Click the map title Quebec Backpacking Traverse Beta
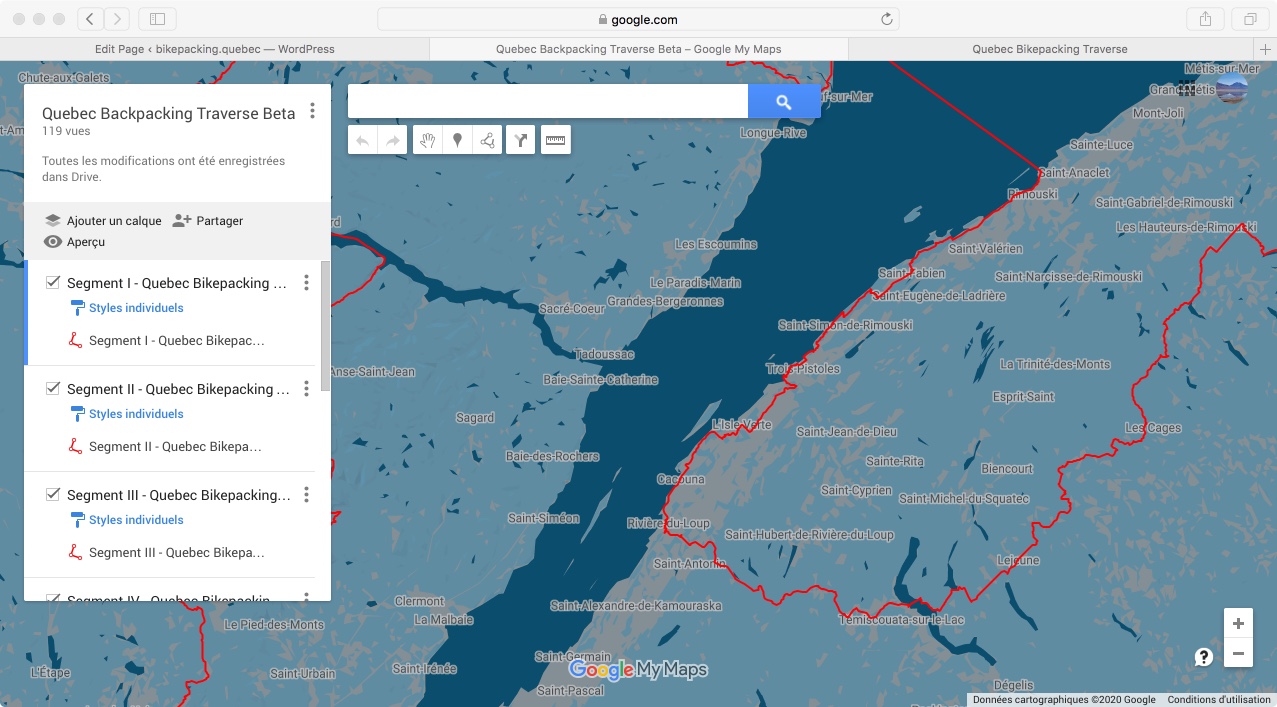 [x=169, y=113]
